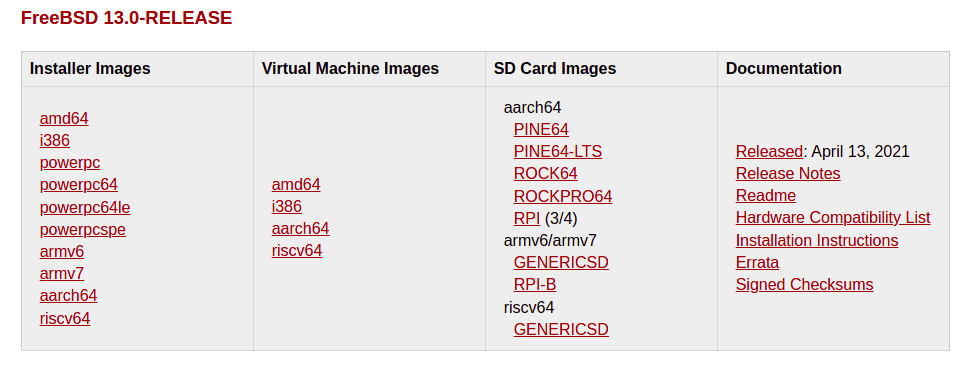Screen dimensions: 968x371
Task: Open the powerpcspe installer image link
Action: [83, 230]
